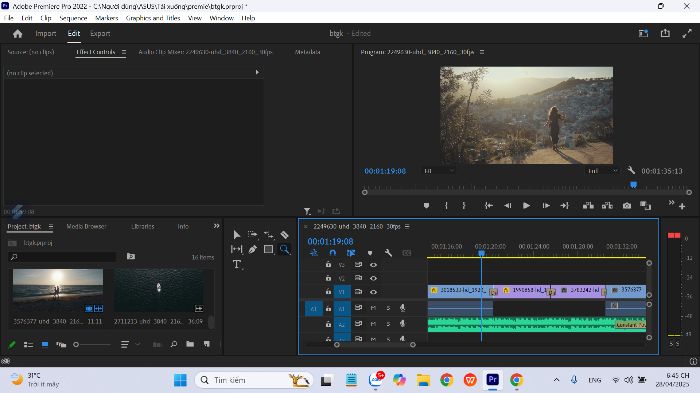
Task: Click Go to Out point
Action: [565, 205]
